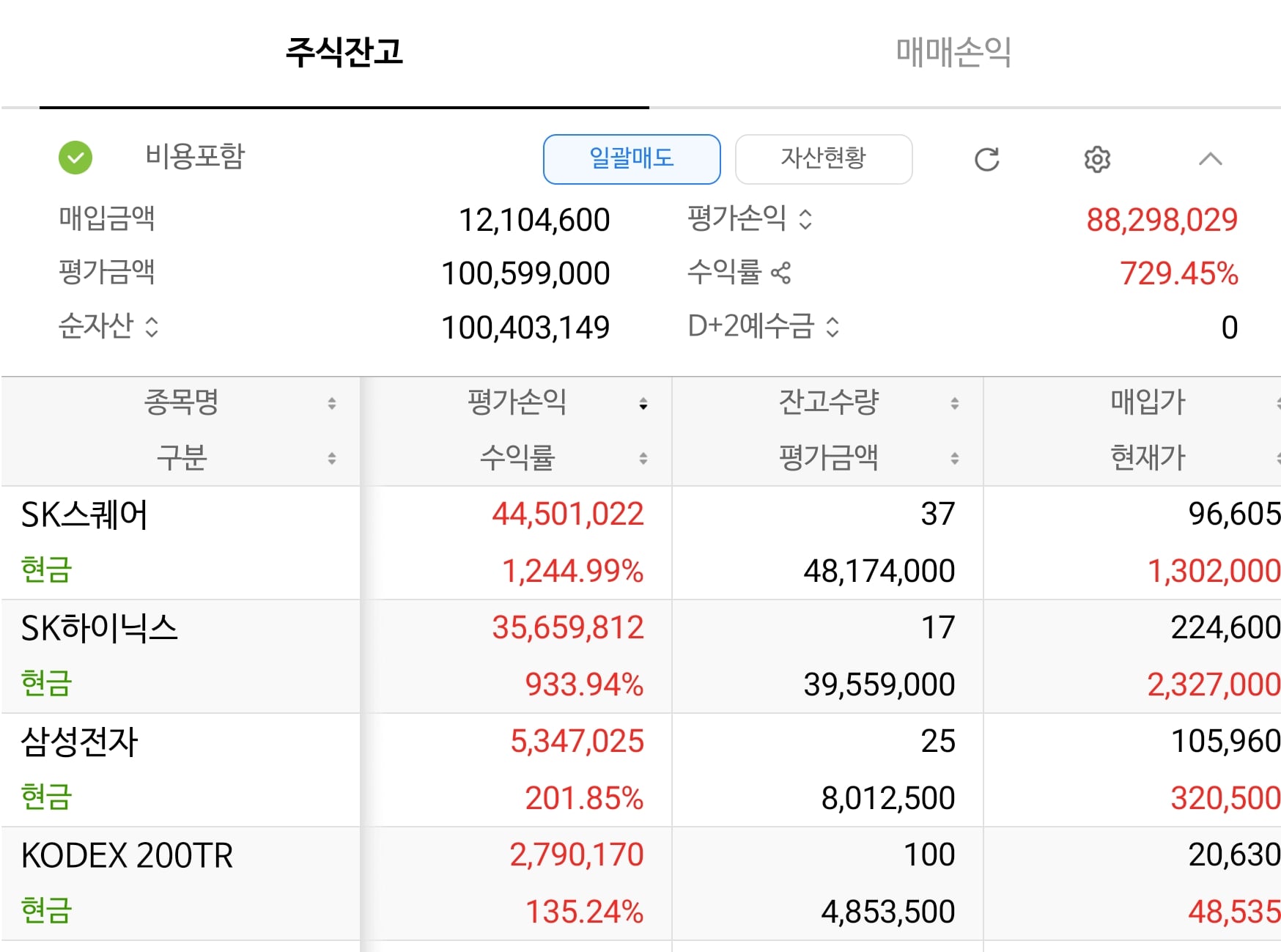Sort by the 수익률 column header sort icon

(x=643, y=458)
